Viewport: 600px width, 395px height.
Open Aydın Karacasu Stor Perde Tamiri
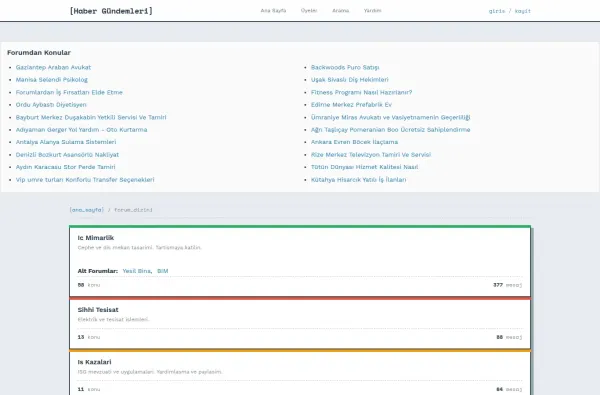pos(65,167)
